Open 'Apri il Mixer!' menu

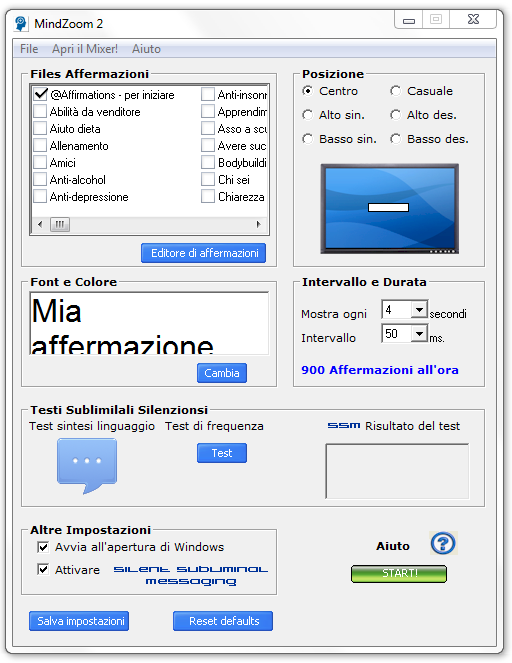pyautogui.click(x=85, y=49)
